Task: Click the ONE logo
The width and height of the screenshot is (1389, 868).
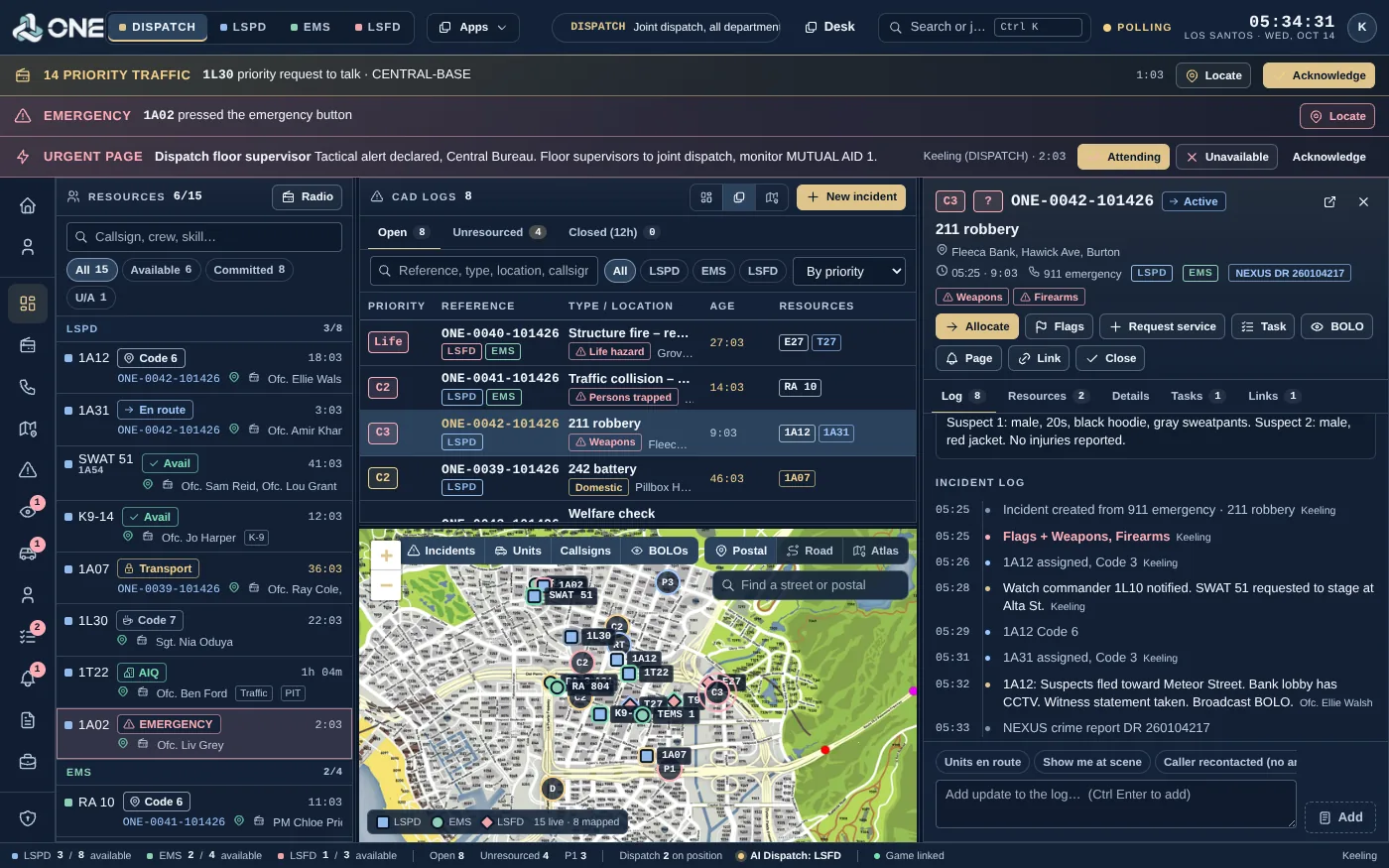Action: (58, 27)
